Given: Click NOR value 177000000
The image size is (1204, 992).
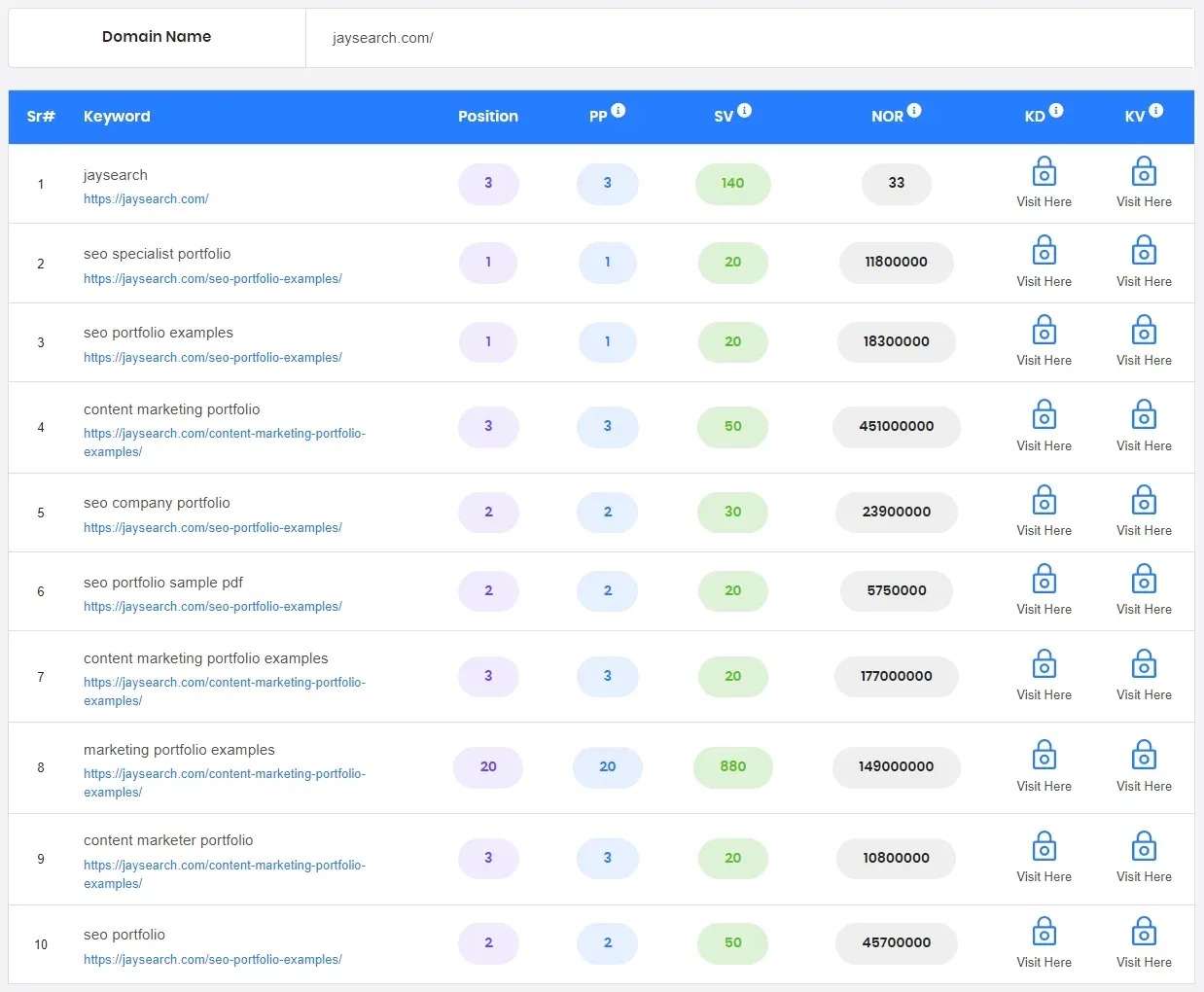Looking at the screenshot, I should [x=897, y=676].
